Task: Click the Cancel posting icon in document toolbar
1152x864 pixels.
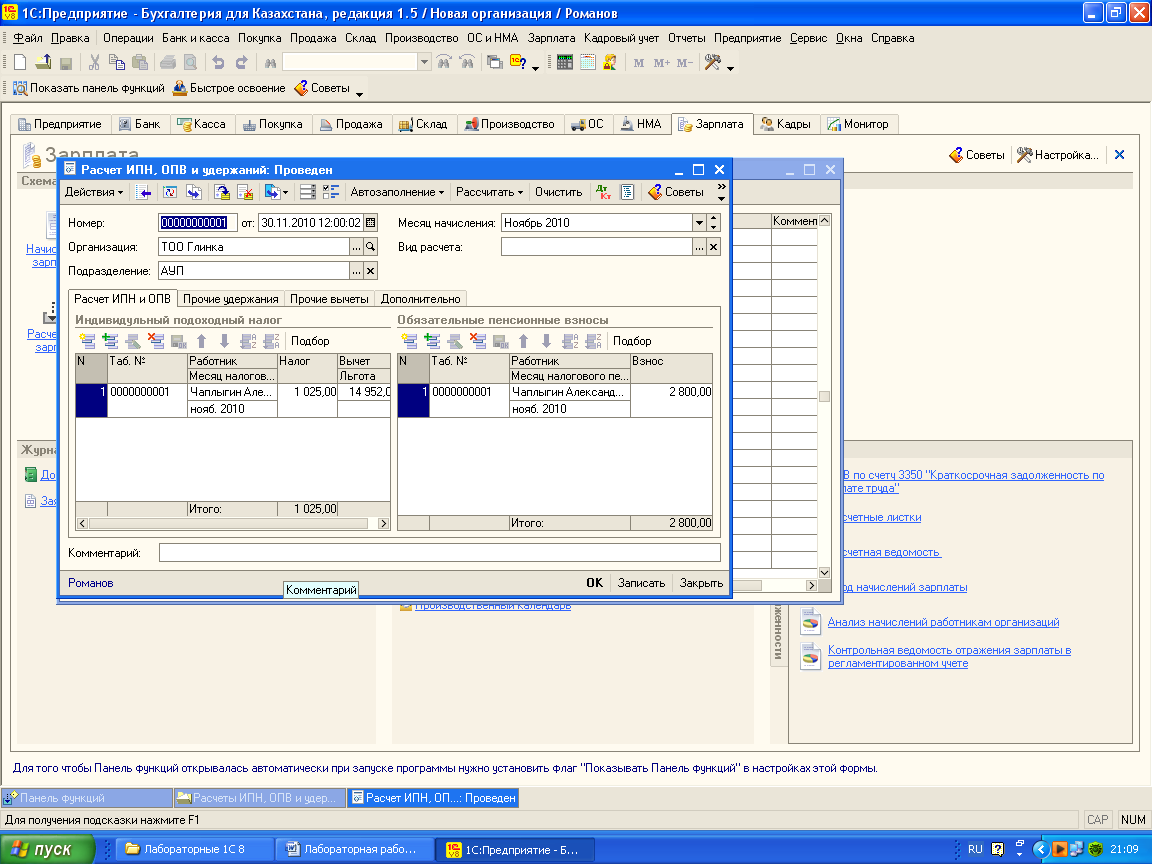Action: pos(245,192)
